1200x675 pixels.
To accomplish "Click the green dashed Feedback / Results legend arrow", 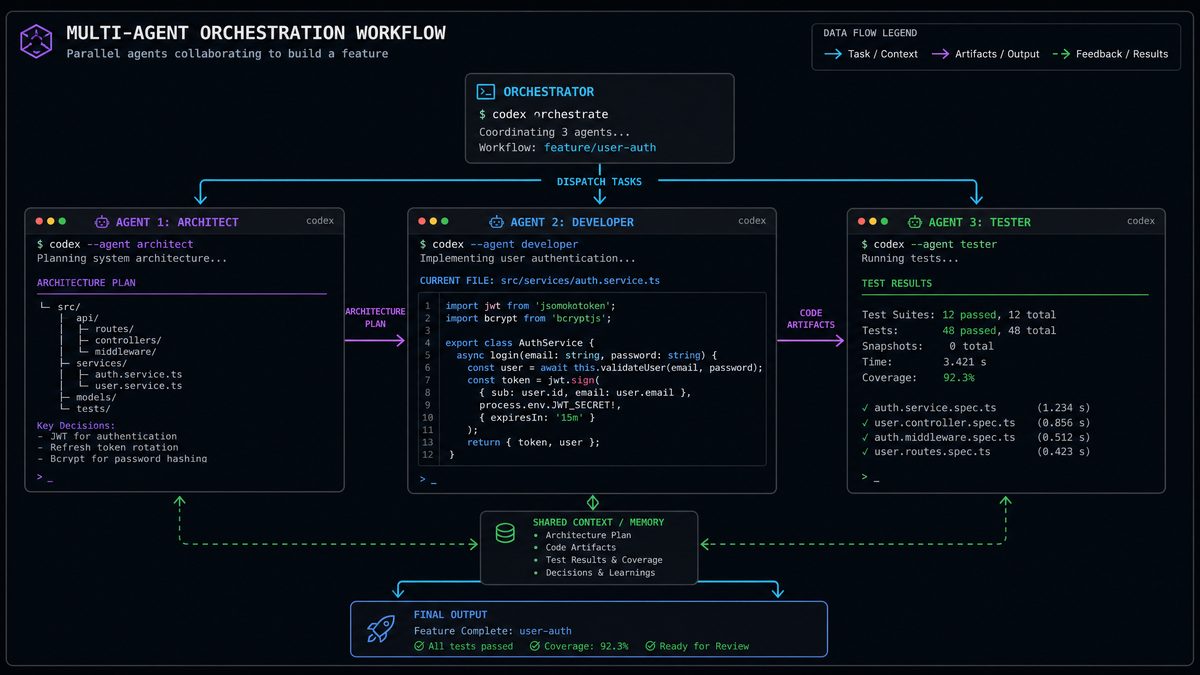I will pos(1061,54).
